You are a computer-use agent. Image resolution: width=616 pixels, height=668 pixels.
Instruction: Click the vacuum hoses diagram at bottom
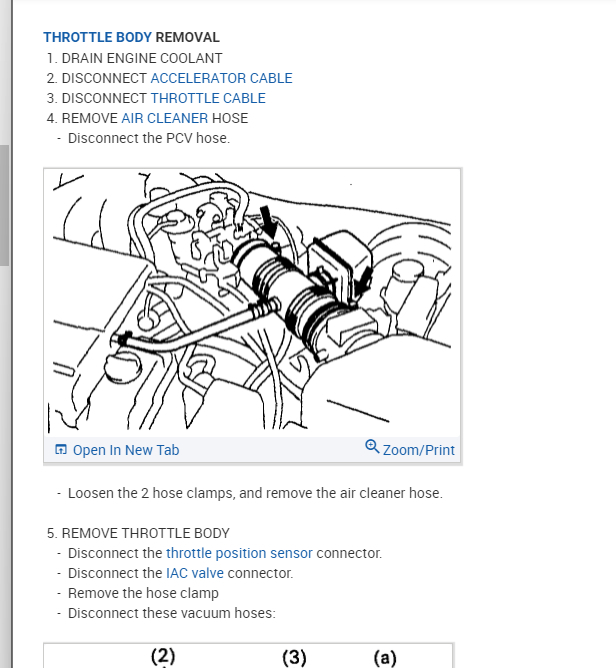coord(249,656)
